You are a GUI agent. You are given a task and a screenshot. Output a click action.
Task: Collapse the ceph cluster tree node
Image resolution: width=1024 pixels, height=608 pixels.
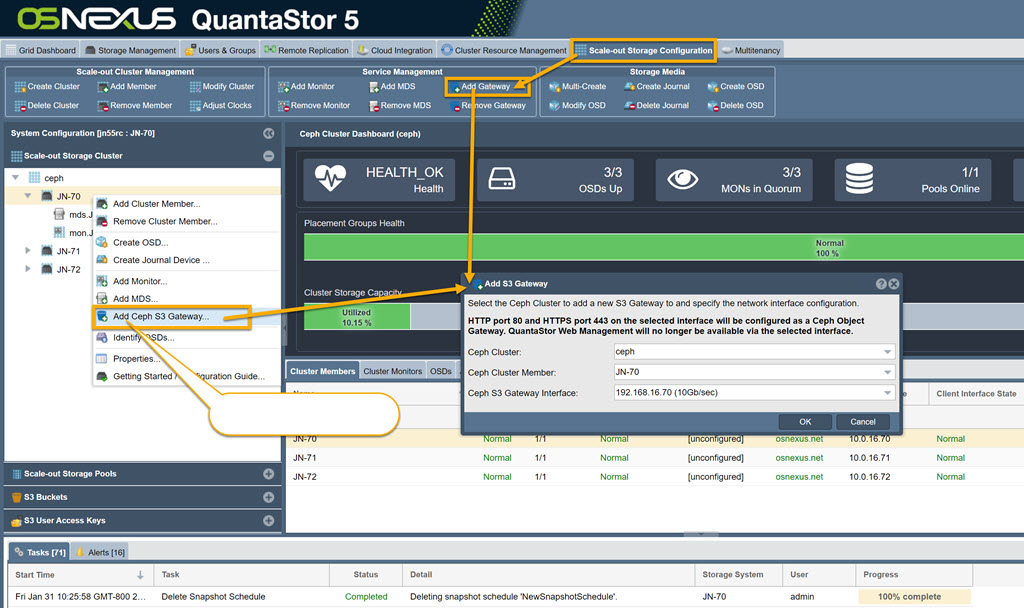point(15,178)
